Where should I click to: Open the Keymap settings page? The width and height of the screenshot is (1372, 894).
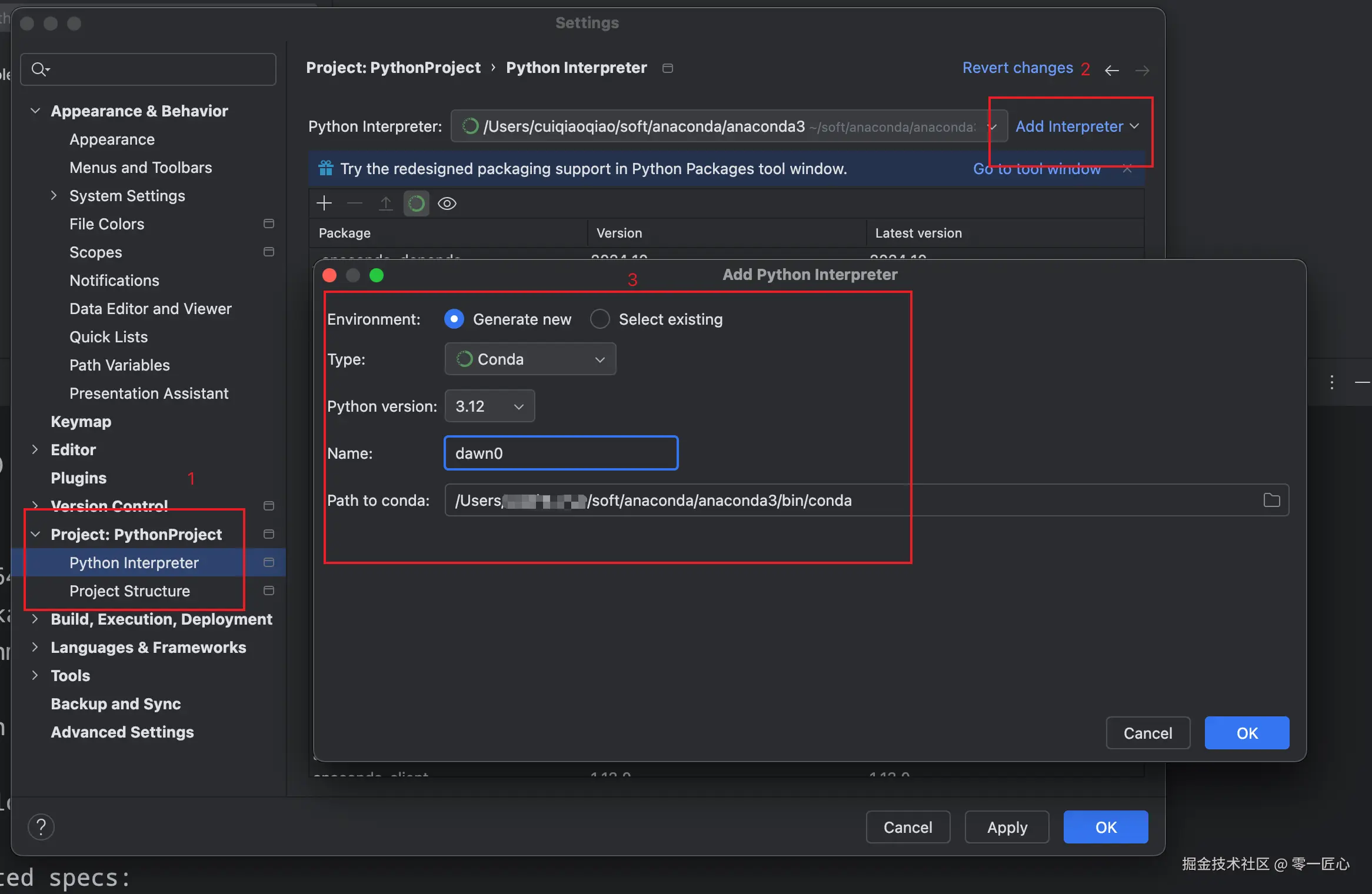tap(81, 421)
